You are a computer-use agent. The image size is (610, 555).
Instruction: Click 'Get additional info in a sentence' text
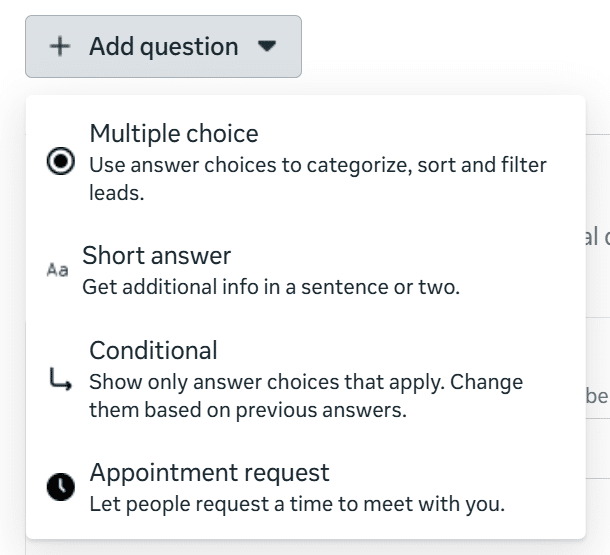[270, 287]
